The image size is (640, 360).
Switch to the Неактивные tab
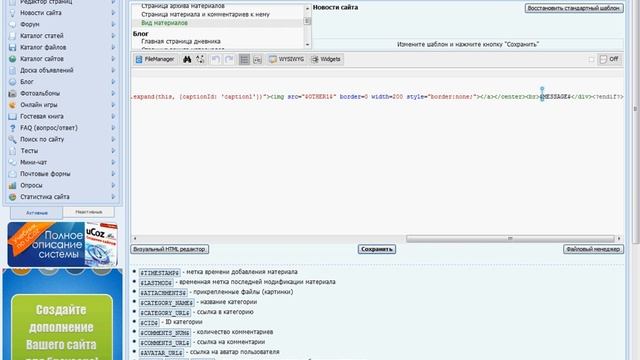tap(89, 212)
